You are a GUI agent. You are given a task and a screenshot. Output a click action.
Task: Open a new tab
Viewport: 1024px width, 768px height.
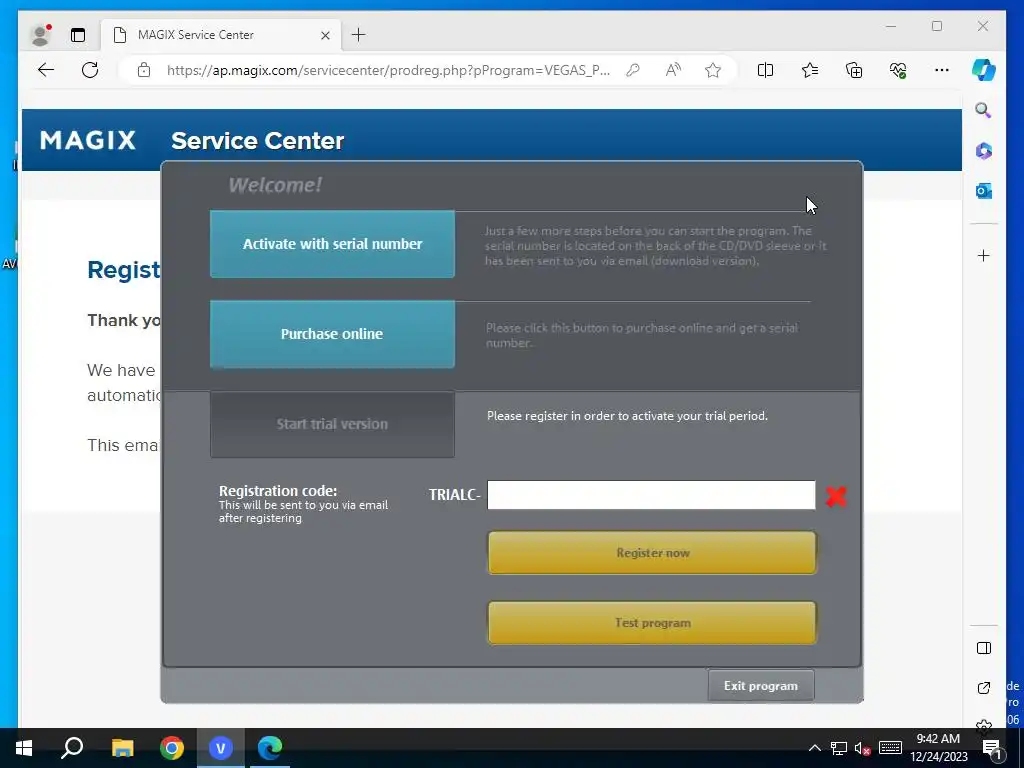[x=359, y=35]
